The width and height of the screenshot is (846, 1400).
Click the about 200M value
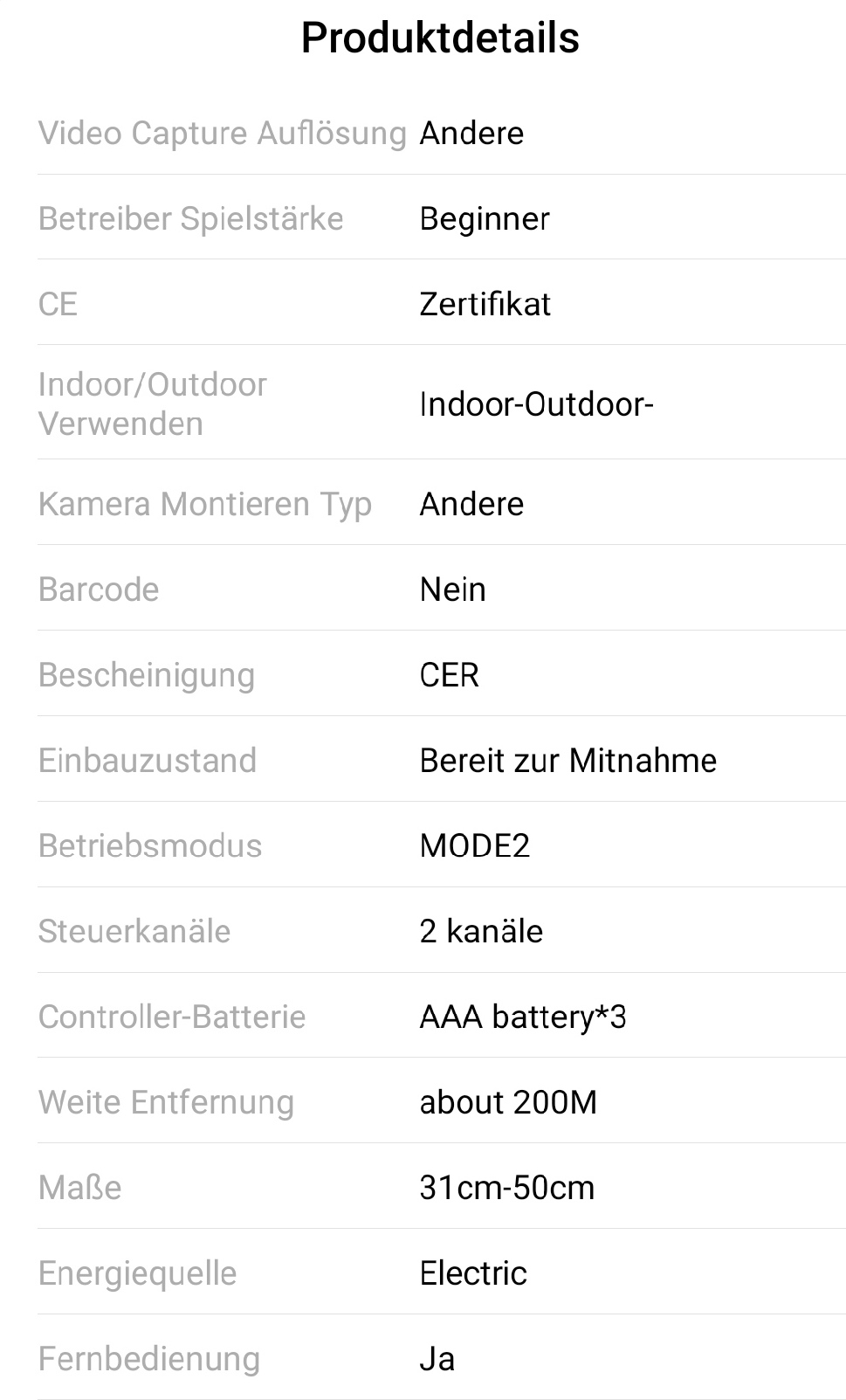coord(508,1103)
